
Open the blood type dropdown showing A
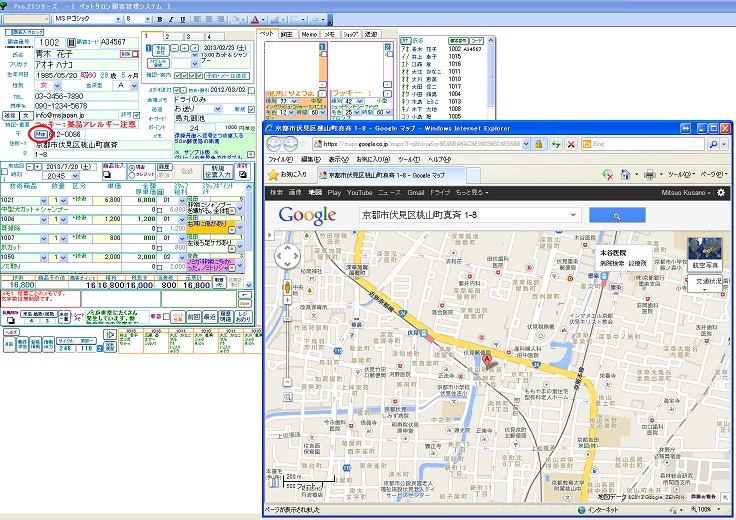coord(133,85)
